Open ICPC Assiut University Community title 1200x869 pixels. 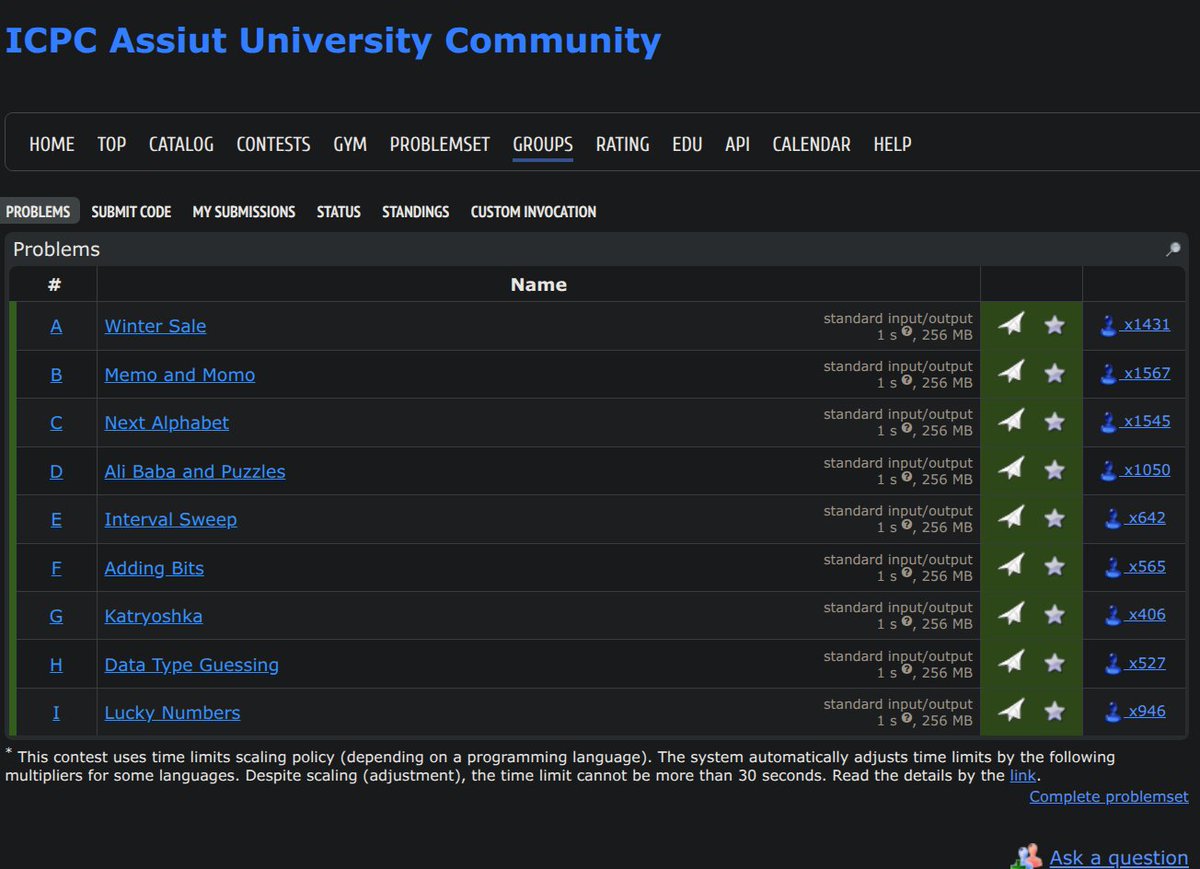click(x=333, y=41)
